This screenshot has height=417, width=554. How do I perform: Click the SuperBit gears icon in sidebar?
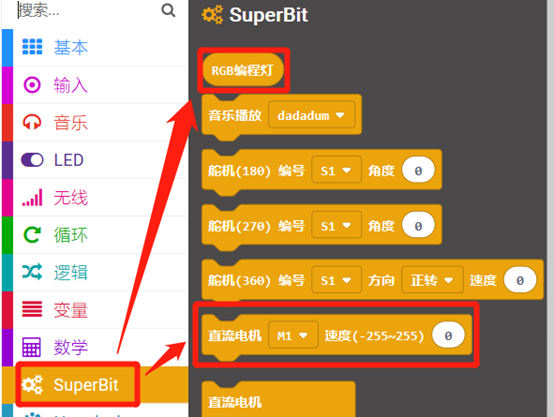coord(32,384)
